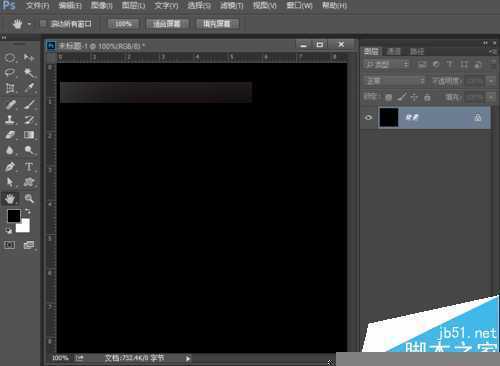The height and width of the screenshot is (366, 500).
Task: Open the fill slider dropdown arrow
Action: (491, 97)
